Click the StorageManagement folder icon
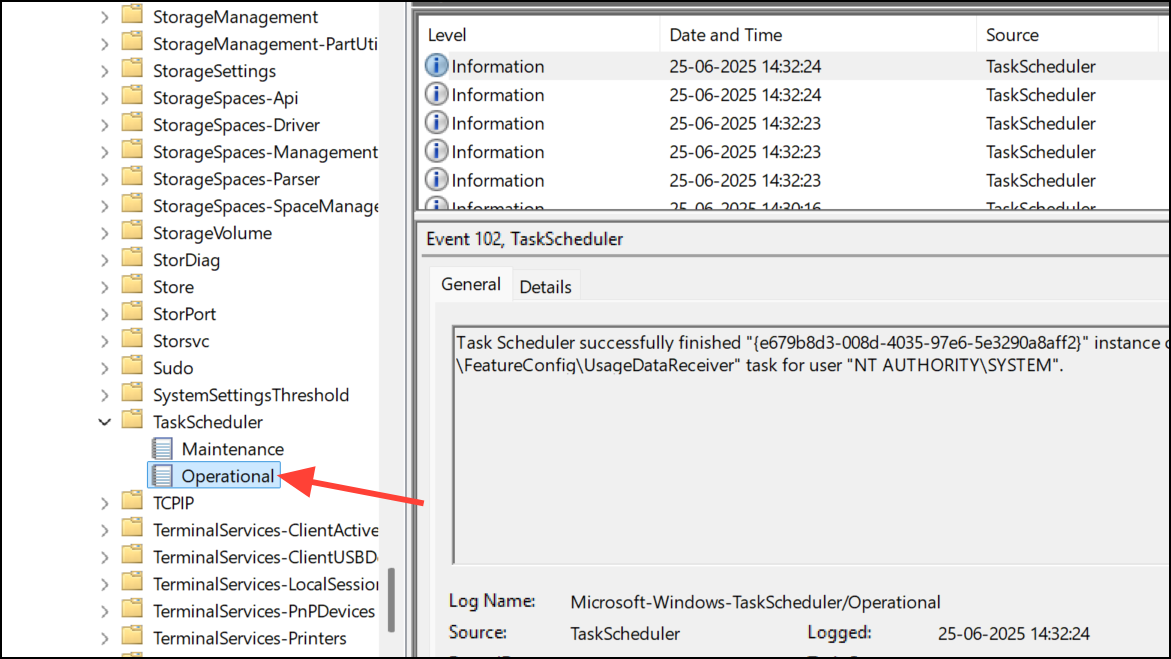The width and height of the screenshot is (1171, 659). point(132,17)
